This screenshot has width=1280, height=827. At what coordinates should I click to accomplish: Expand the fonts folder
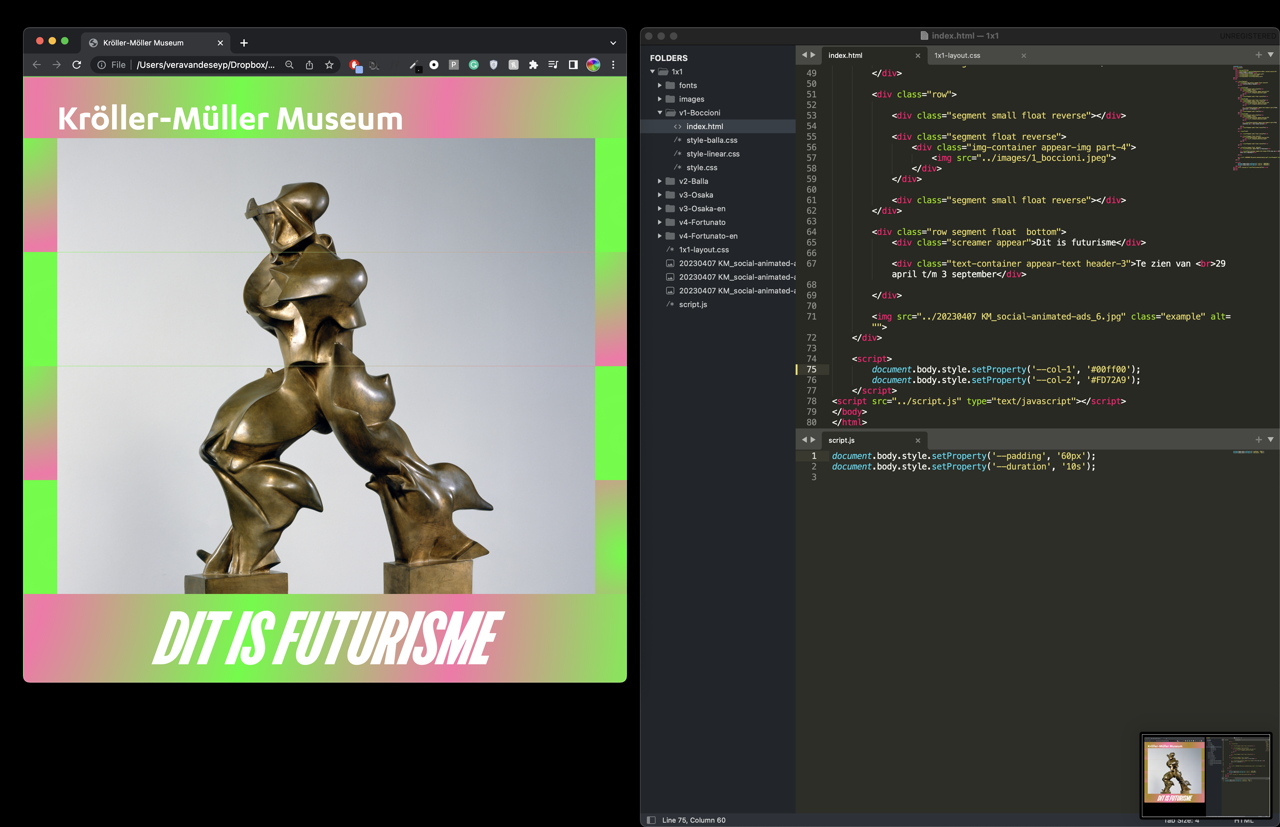(x=660, y=86)
